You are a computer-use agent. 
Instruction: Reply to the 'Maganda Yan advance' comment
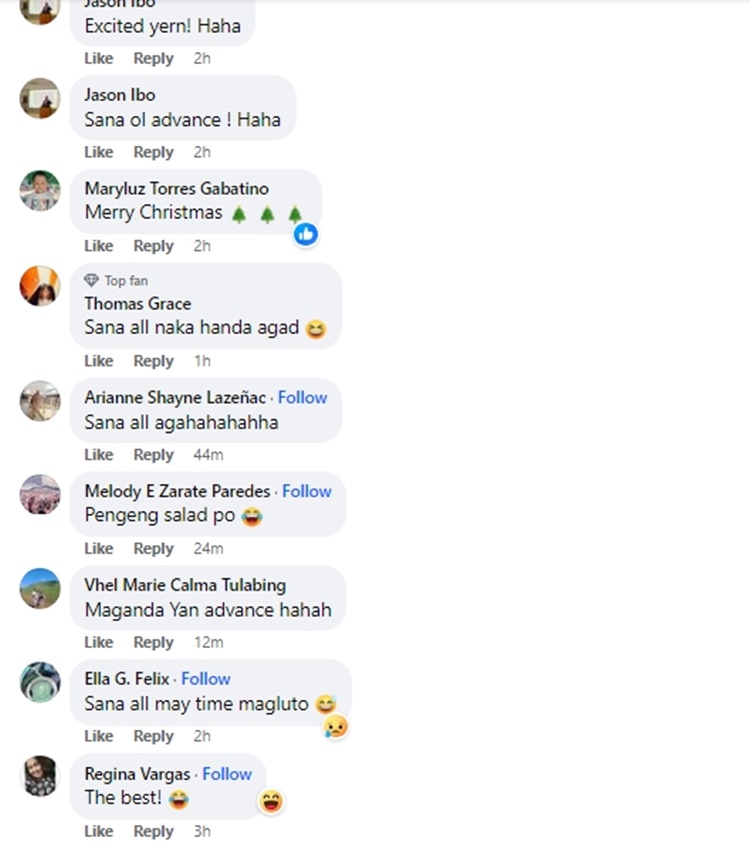click(153, 642)
